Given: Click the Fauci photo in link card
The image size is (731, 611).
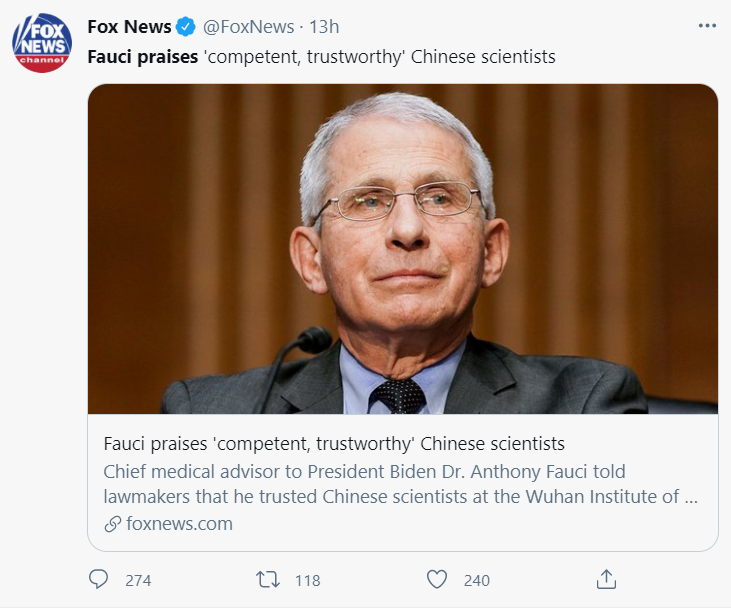Looking at the screenshot, I should [403, 249].
